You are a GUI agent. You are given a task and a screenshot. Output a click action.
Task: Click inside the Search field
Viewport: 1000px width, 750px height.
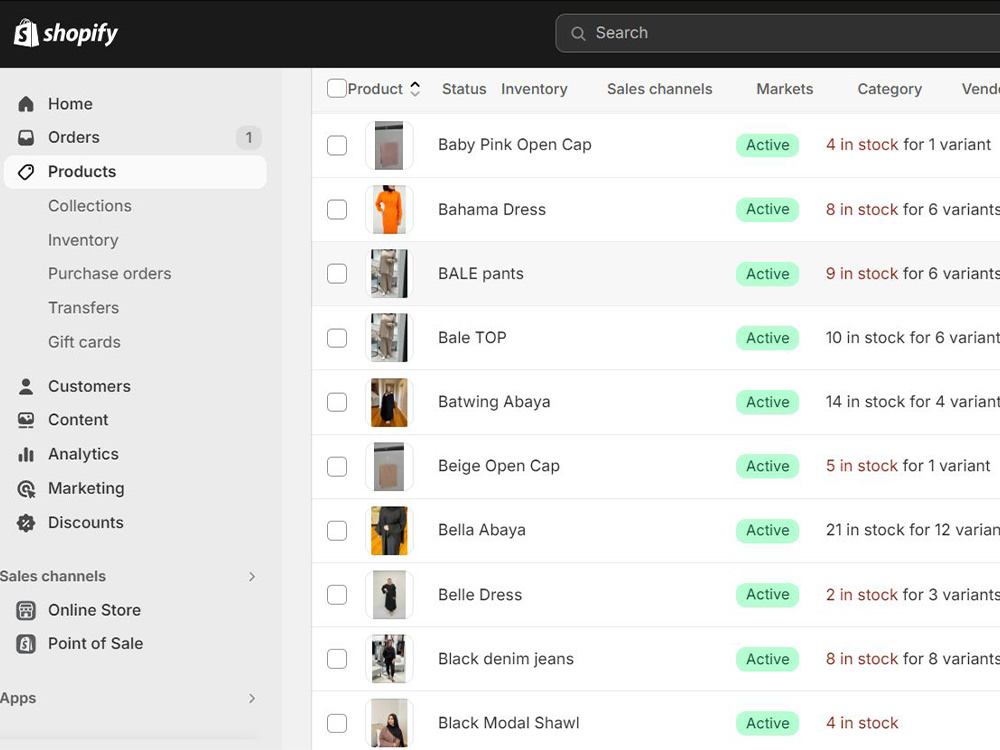tap(778, 33)
